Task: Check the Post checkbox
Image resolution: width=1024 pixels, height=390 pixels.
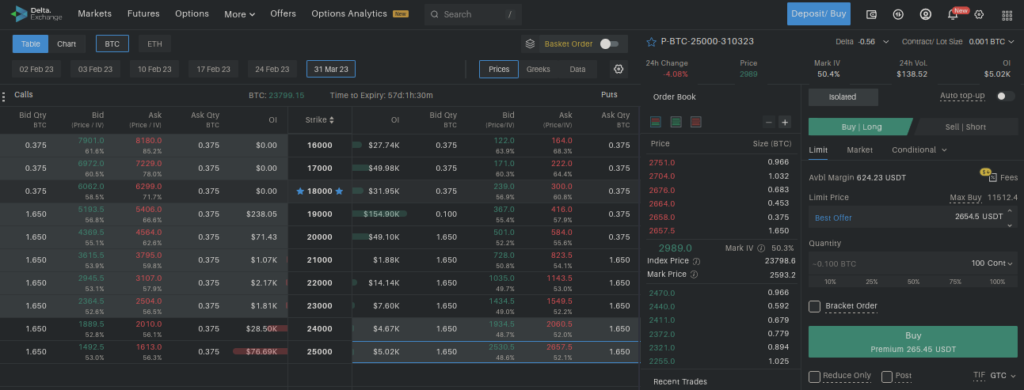Action: click(887, 377)
